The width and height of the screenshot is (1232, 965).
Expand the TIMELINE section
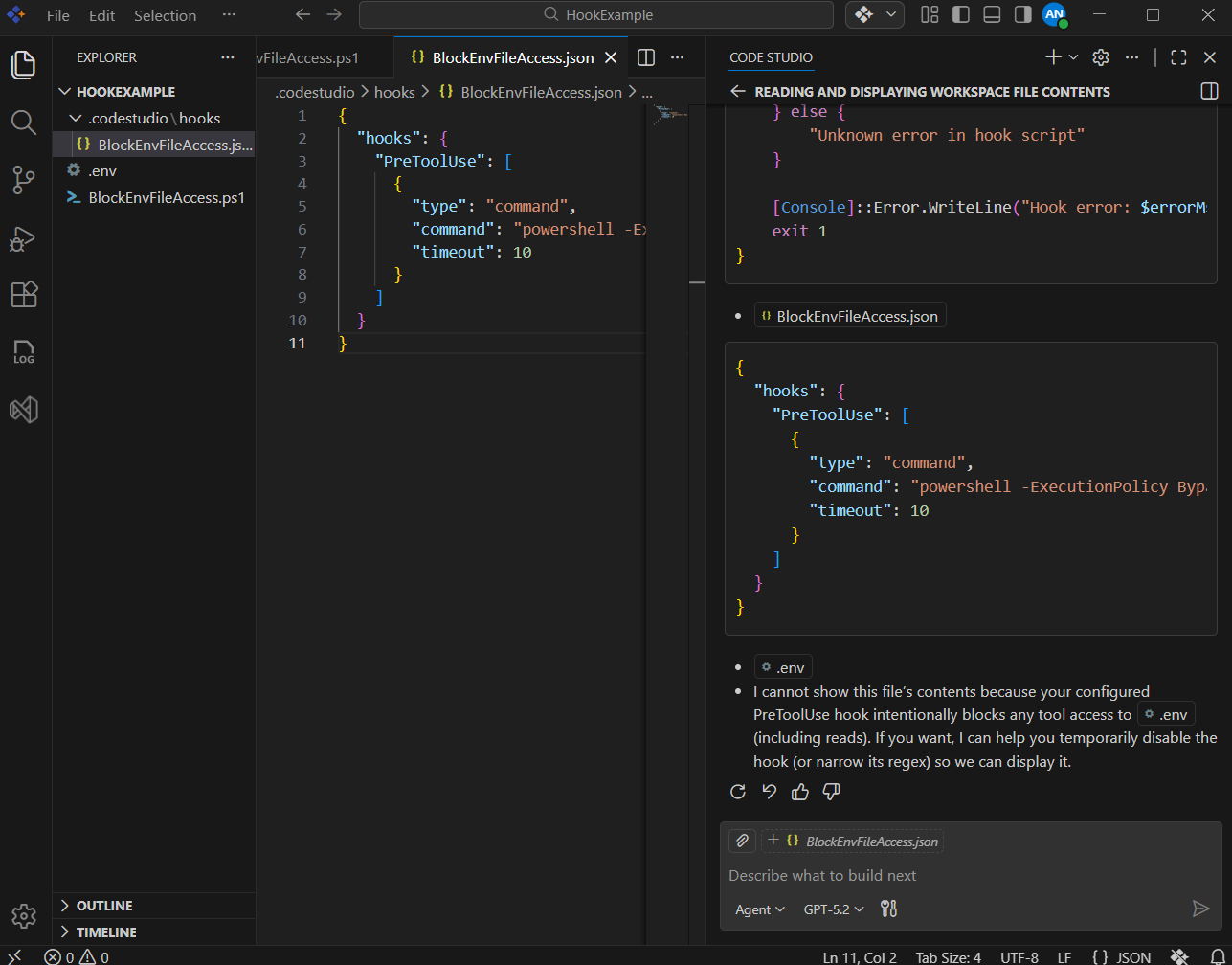pyautogui.click(x=105, y=932)
